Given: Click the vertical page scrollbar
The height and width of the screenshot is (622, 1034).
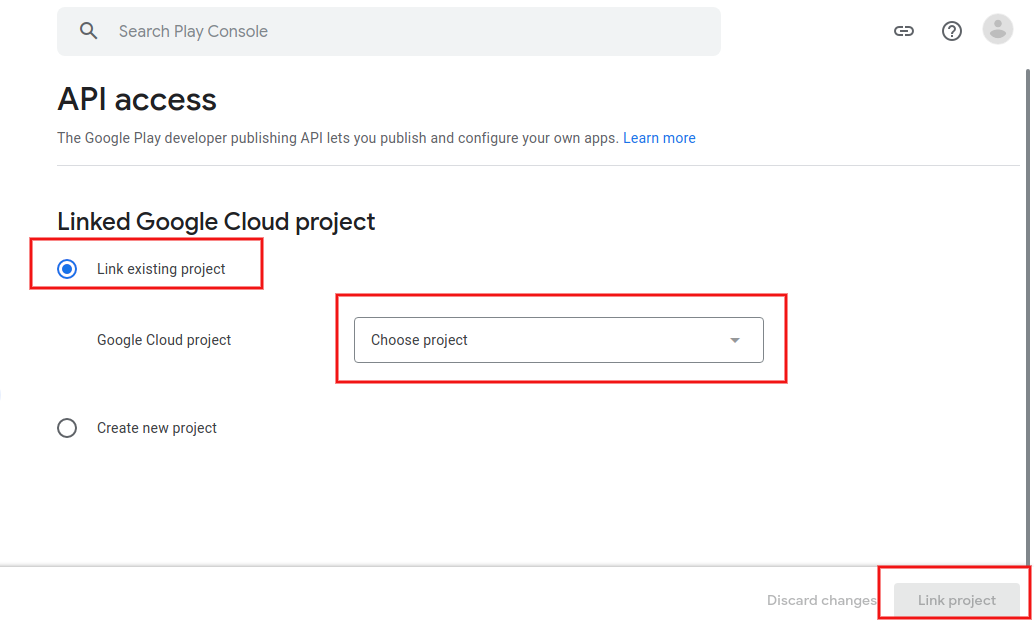Looking at the screenshot, I should pos(1027,317).
